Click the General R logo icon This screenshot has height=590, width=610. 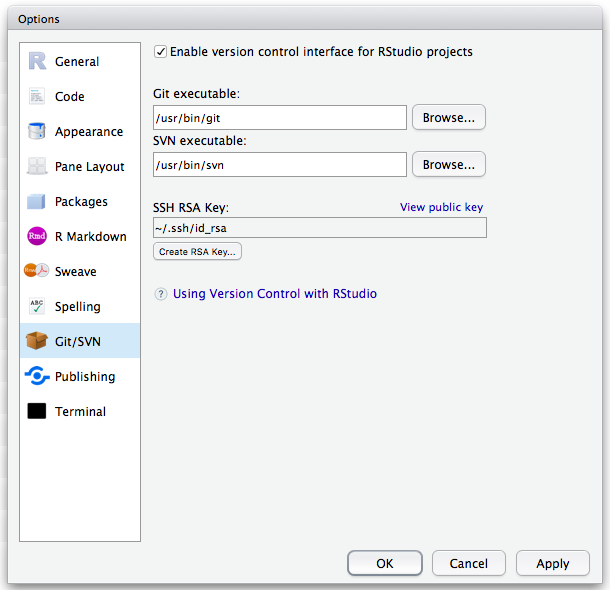pyautogui.click(x=37, y=61)
